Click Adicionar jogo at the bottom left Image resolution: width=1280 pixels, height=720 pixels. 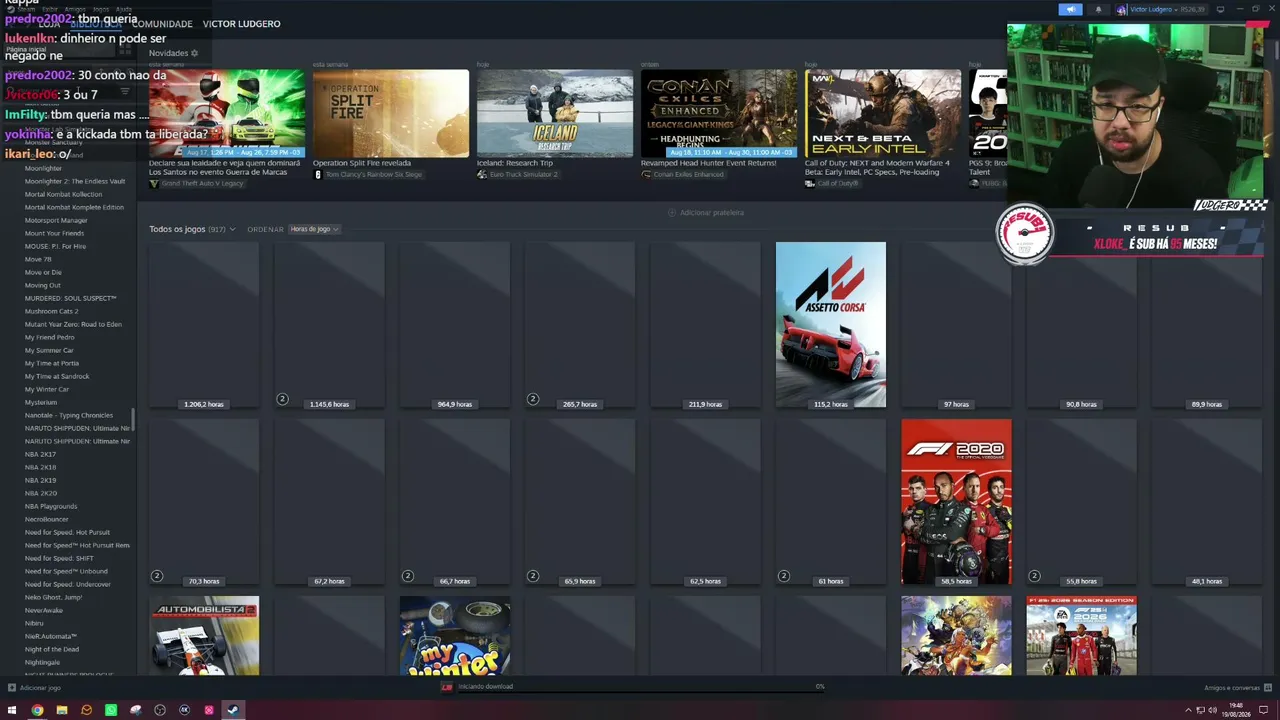pos(35,688)
